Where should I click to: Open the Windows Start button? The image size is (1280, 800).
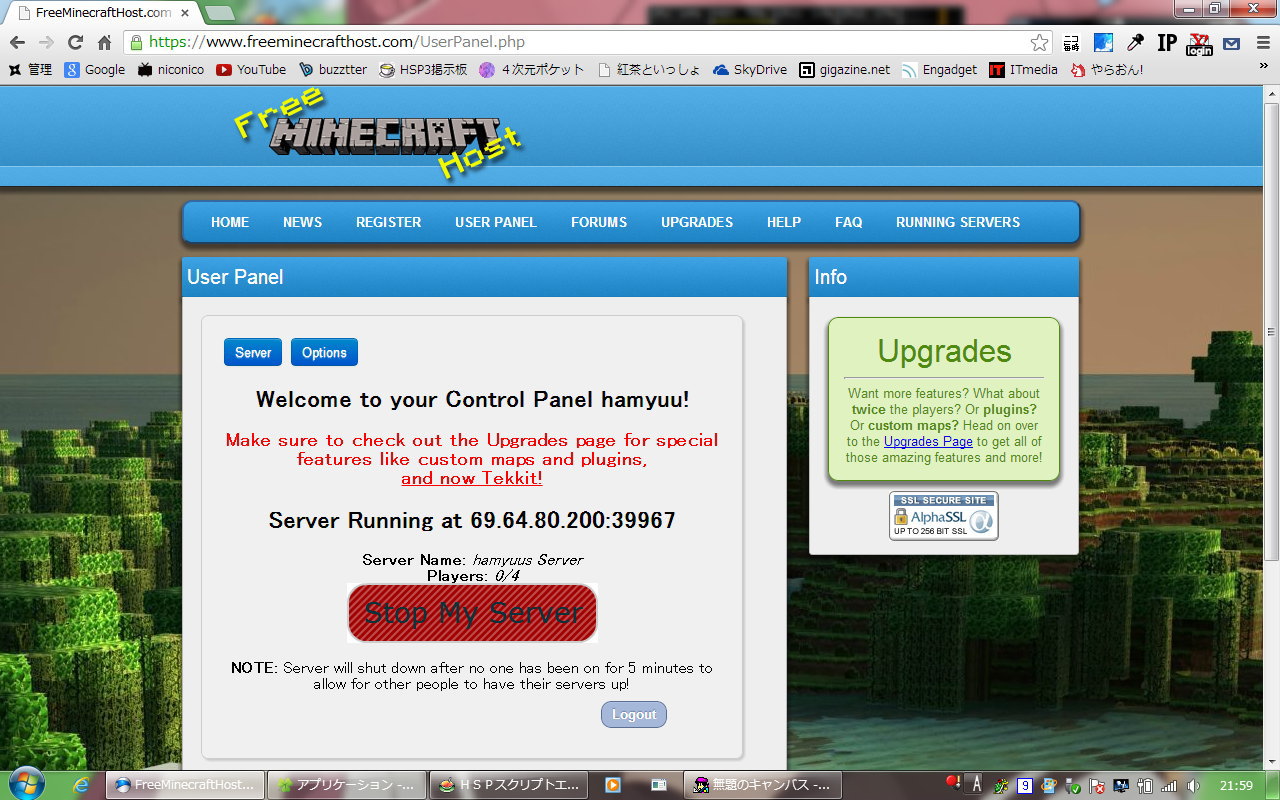(26, 784)
